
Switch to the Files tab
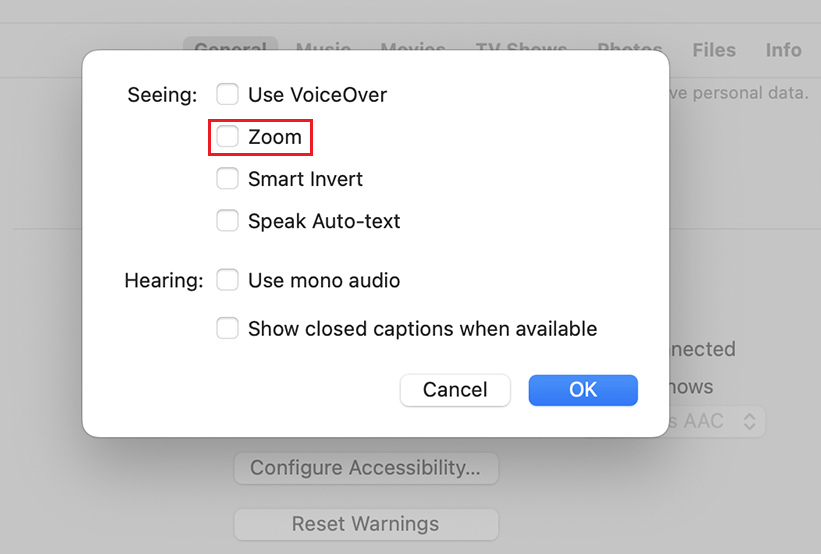[x=714, y=50]
